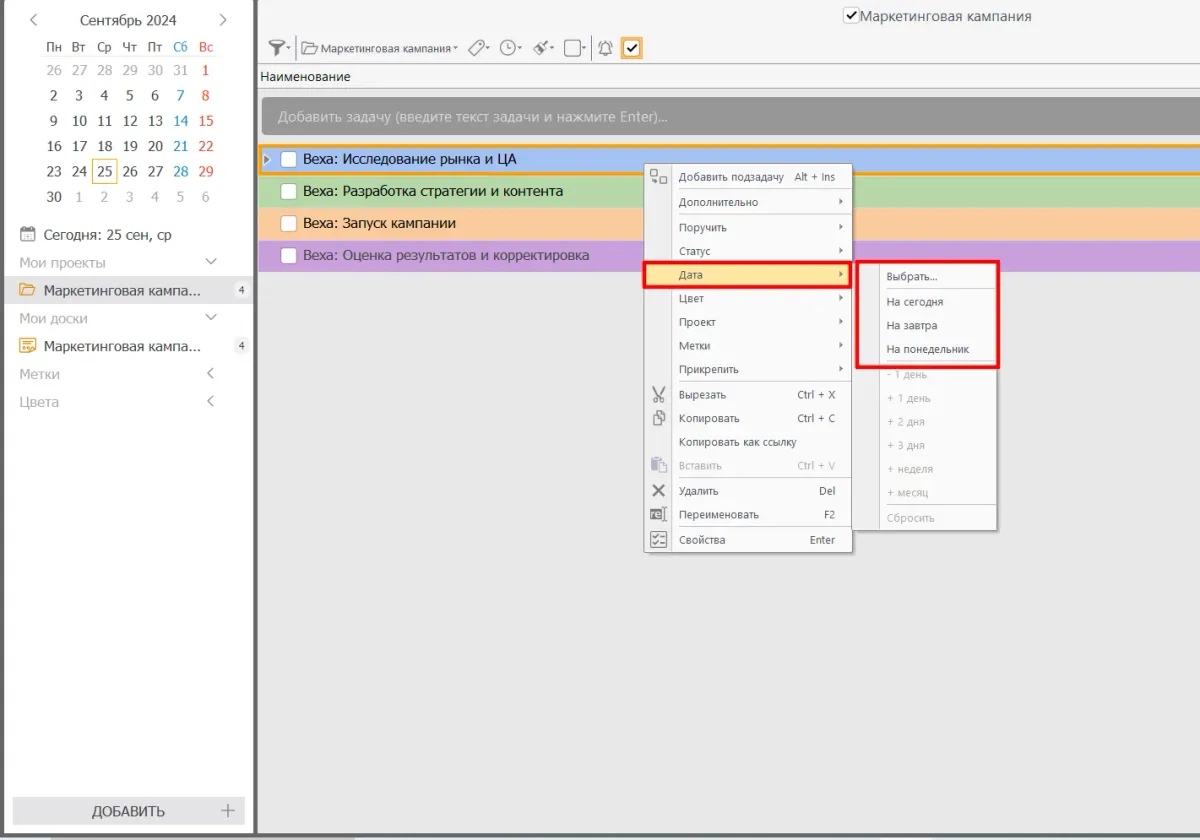The height and width of the screenshot is (840, 1200).
Task: Open the filter funnel icon in toolbar
Action: click(277, 48)
